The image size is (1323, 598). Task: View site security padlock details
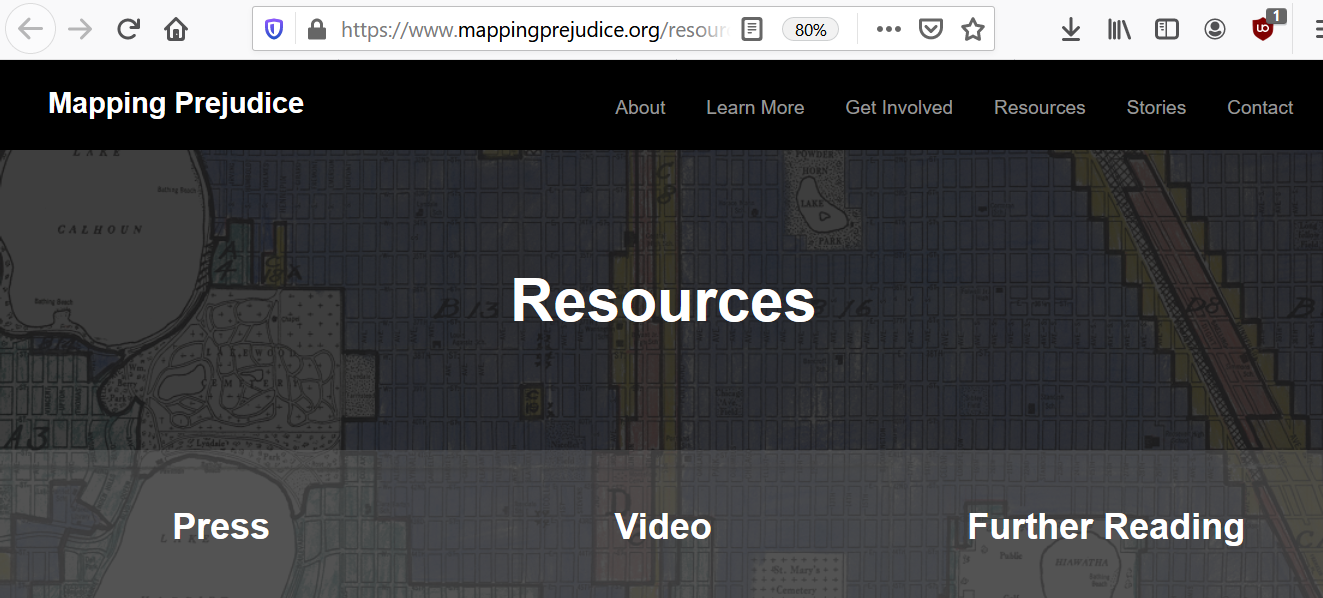click(x=317, y=29)
